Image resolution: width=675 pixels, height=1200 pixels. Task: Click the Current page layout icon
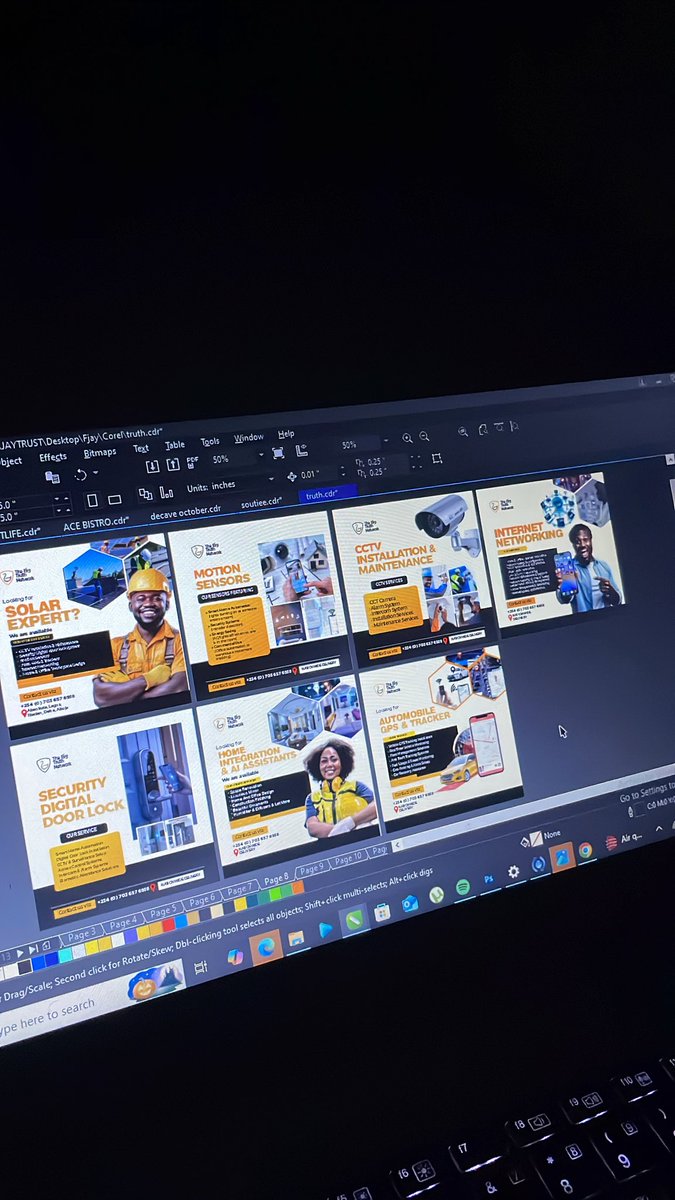(x=166, y=492)
